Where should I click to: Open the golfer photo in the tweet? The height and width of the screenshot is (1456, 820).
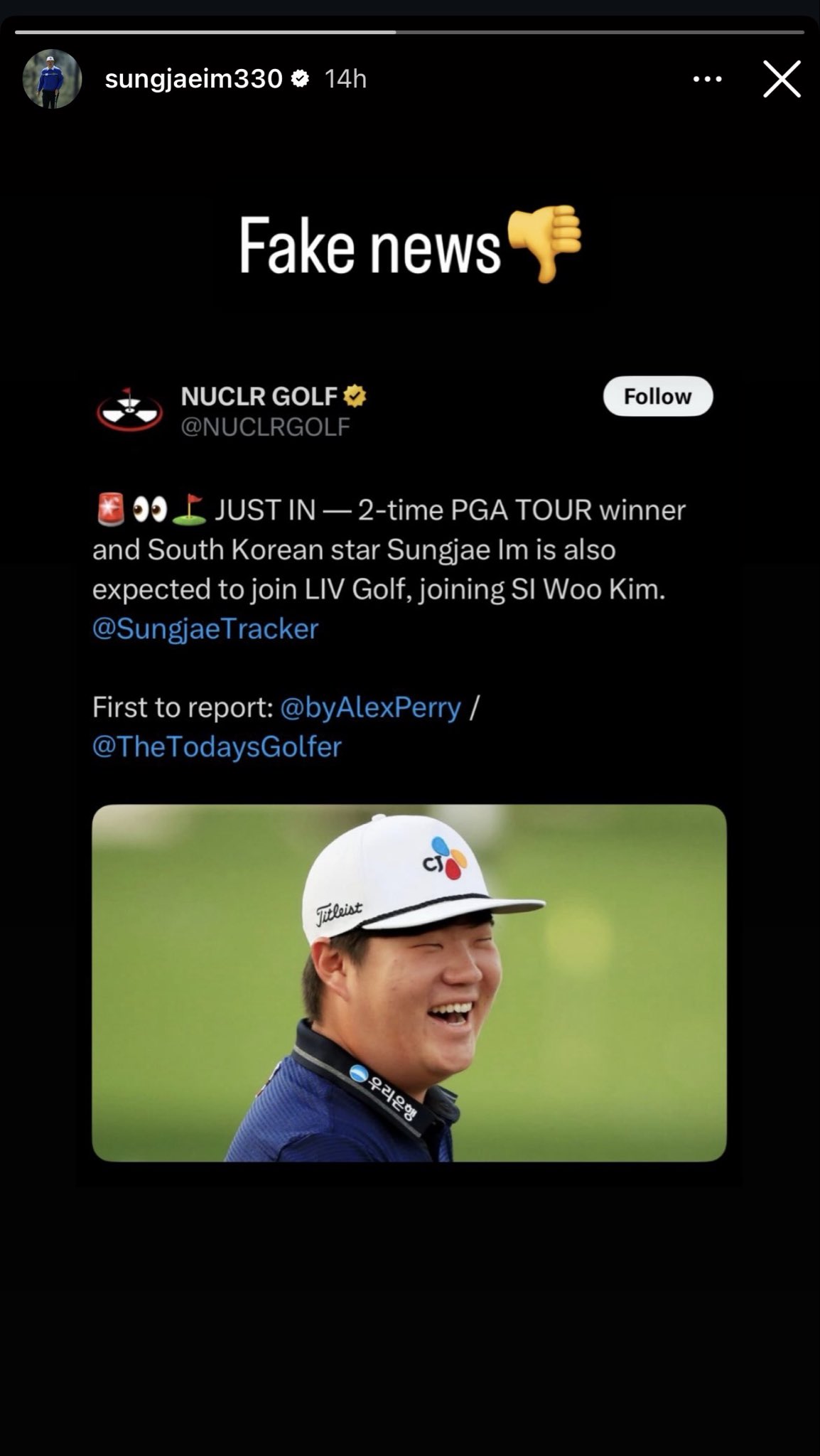click(x=409, y=983)
